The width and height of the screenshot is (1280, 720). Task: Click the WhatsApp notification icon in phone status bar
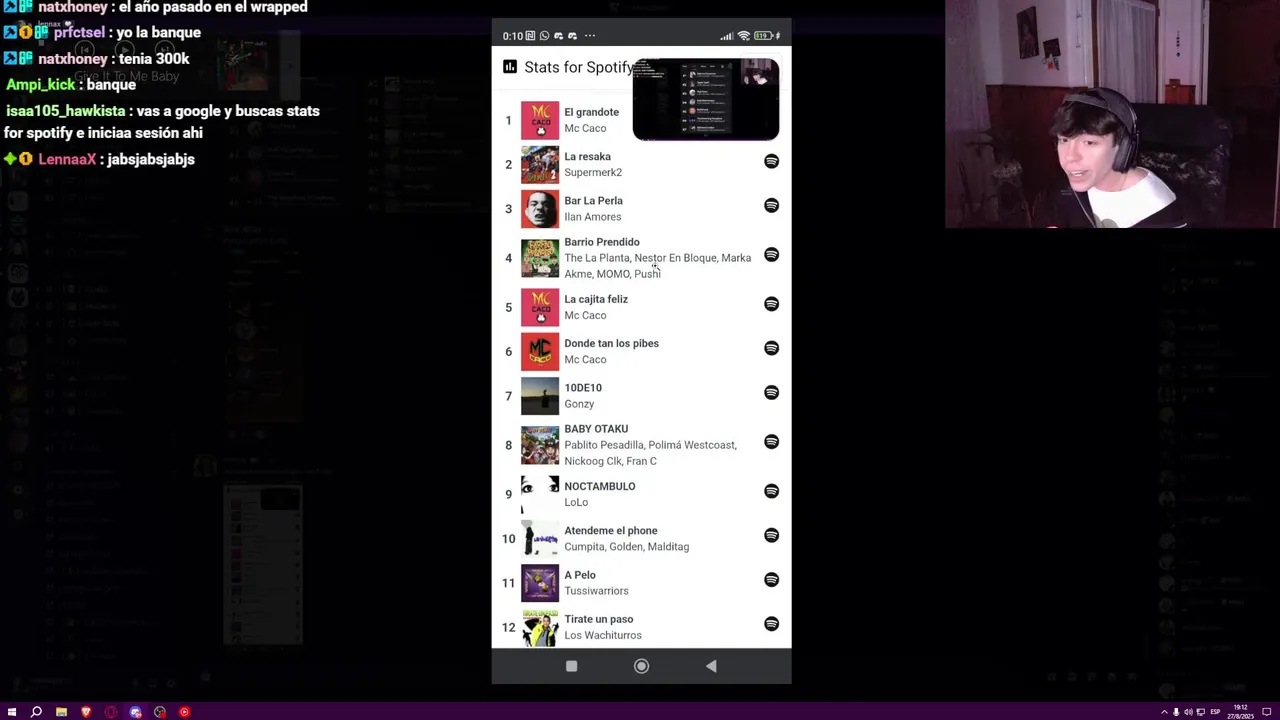pos(544,36)
